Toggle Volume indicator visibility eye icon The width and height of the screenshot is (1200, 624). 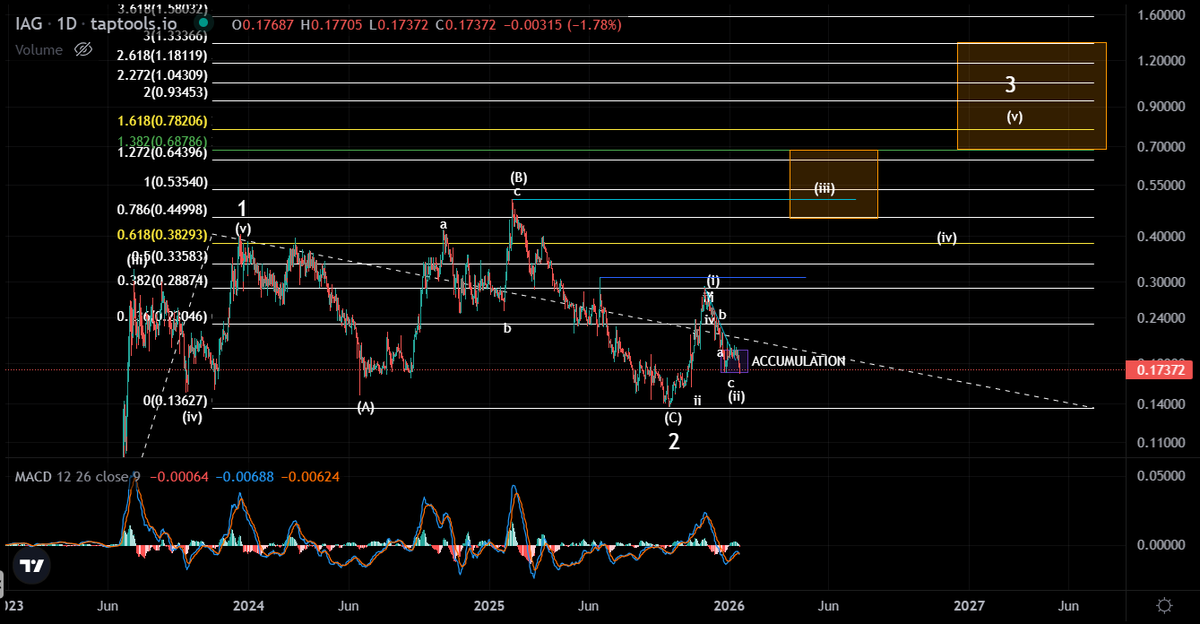(86, 49)
